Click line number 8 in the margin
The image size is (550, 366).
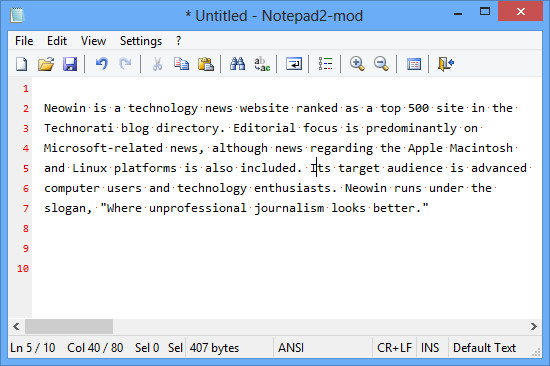coord(26,228)
